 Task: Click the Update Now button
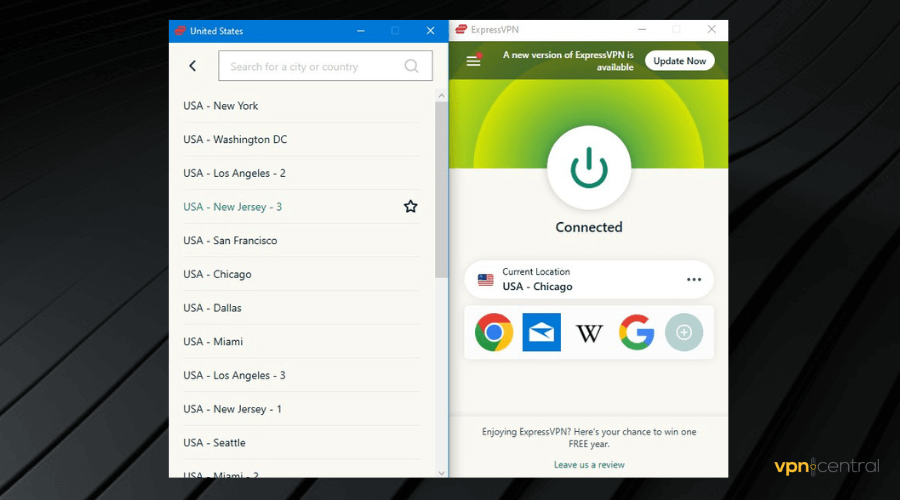pos(679,61)
